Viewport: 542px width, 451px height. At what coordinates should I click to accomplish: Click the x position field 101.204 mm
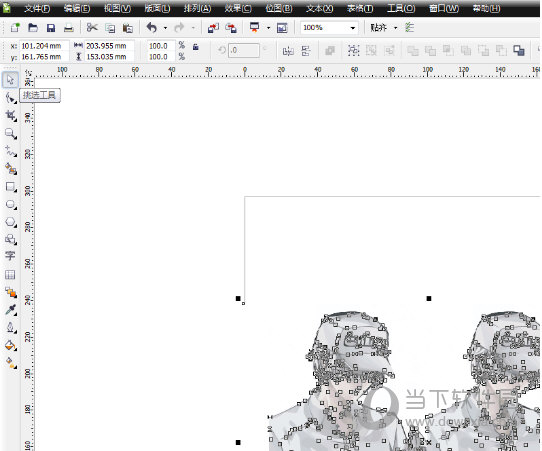click(x=44, y=46)
